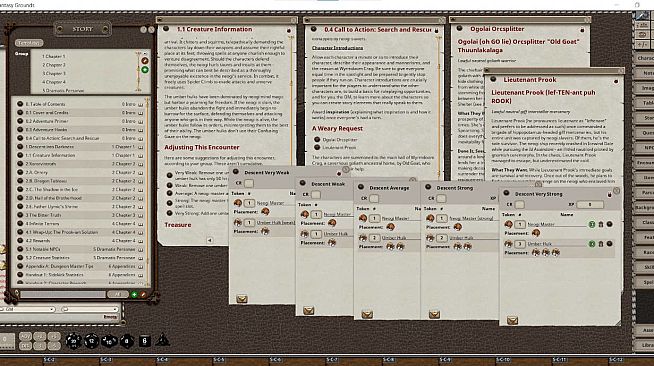Screen dimensions: 654x366
Task: Click the modifier stack value box
Action: 7,341
